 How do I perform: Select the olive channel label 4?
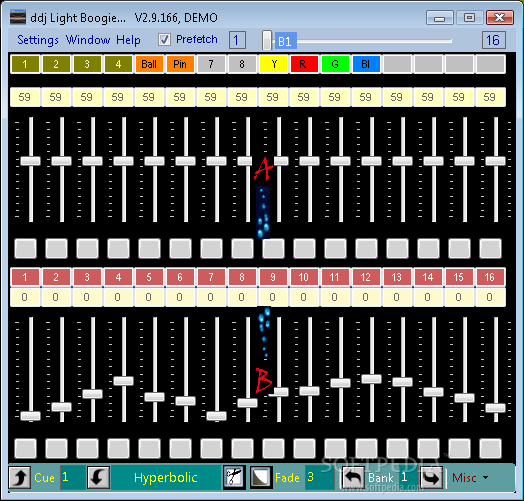(x=118, y=64)
